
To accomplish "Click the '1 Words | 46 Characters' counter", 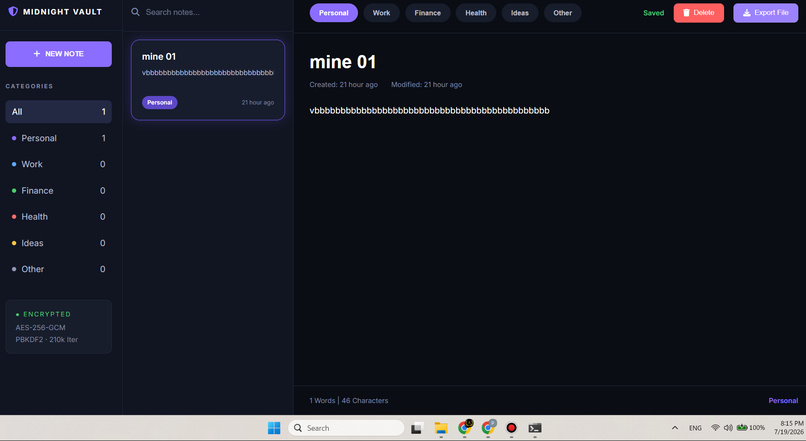I will point(349,400).
